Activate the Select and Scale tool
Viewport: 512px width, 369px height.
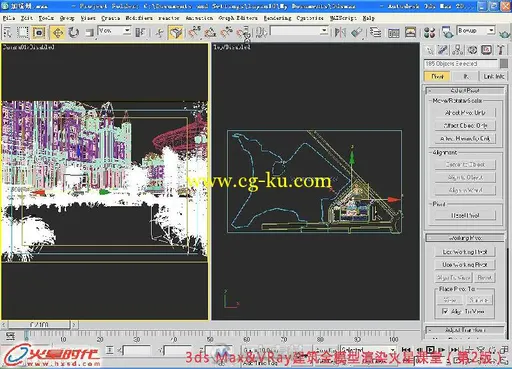89,33
